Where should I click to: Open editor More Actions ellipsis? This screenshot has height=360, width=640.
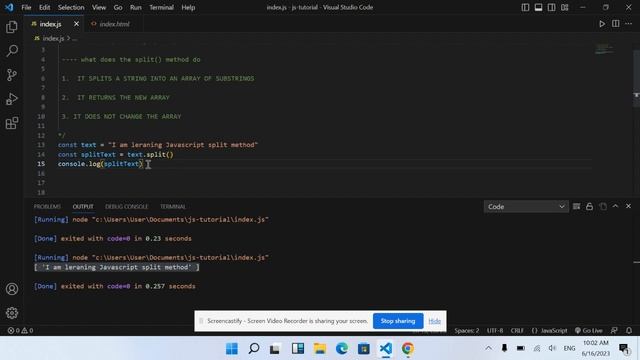[x=629, y=24]
